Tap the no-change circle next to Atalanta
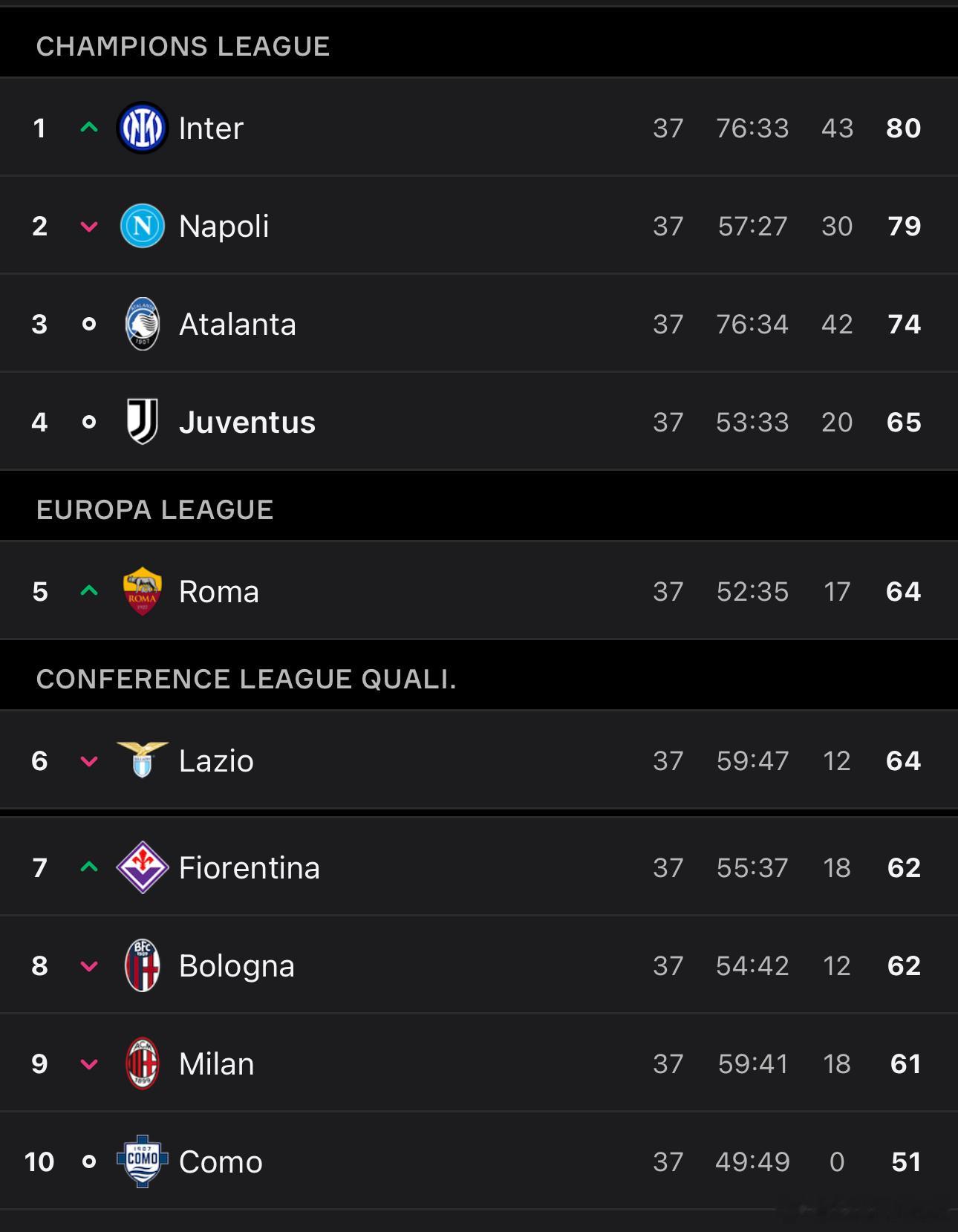958x1232 pixels. point(89,324)
